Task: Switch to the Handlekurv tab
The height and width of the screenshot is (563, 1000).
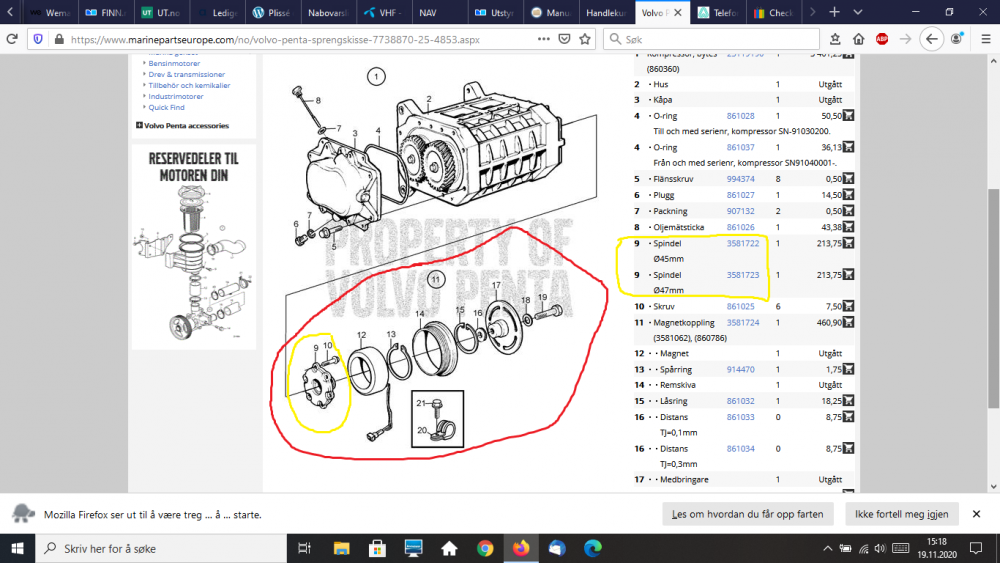Action: click(606, 12)
